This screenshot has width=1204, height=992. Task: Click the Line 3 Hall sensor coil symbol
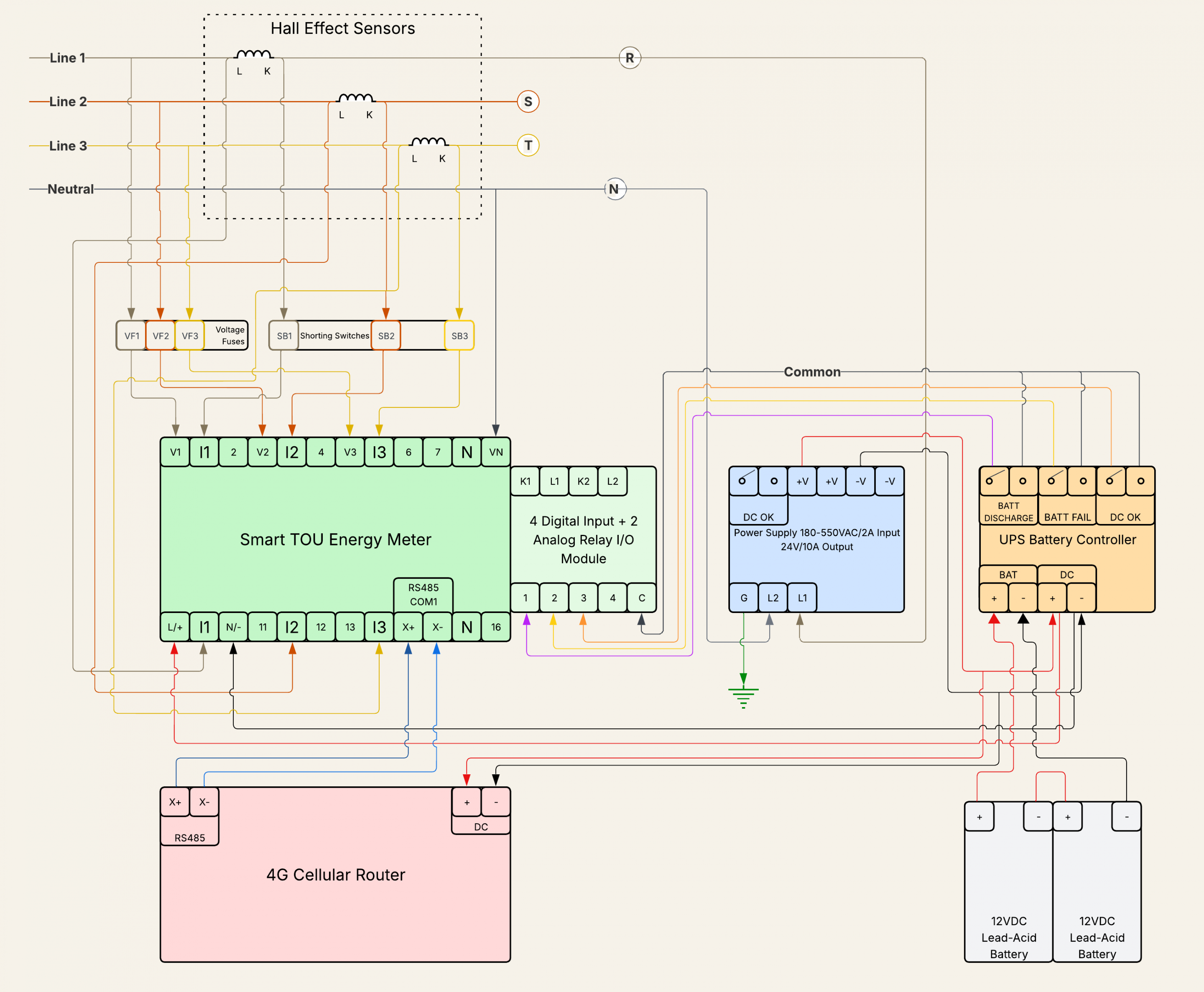429,142
